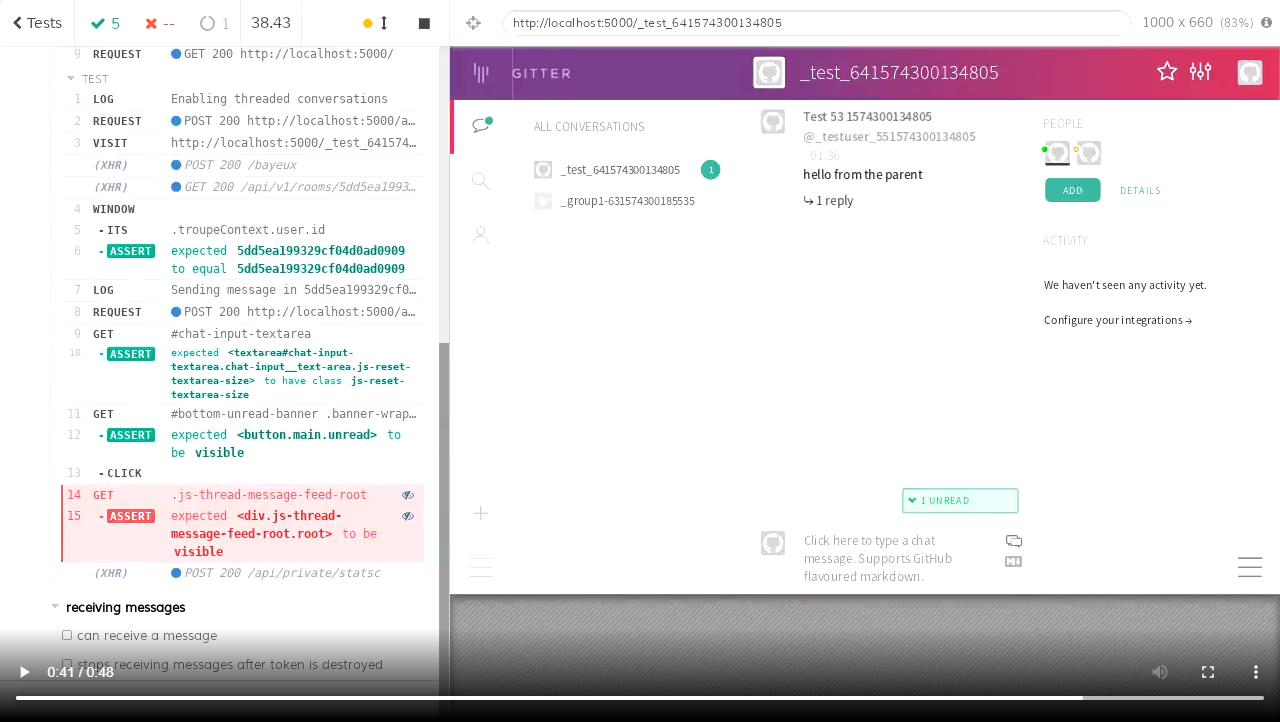Check 'can receive a message' test box
Screen dimensions: 1280x722
tap(67, 635)
